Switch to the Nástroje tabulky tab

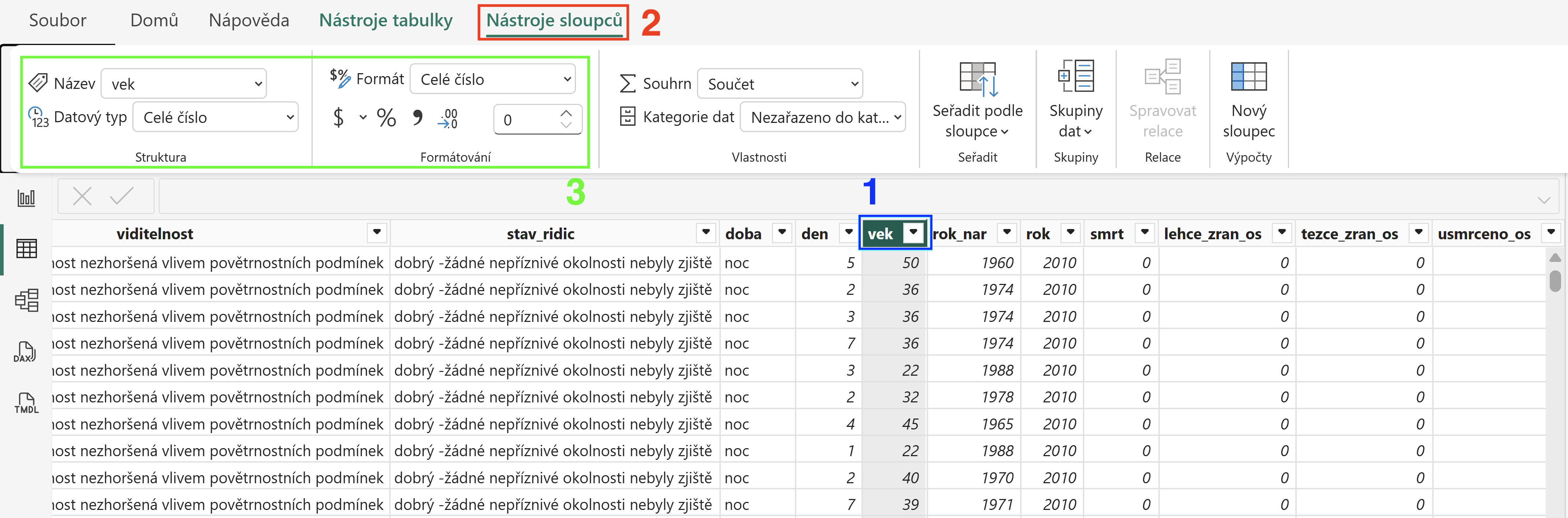click(x=386, y=21)
